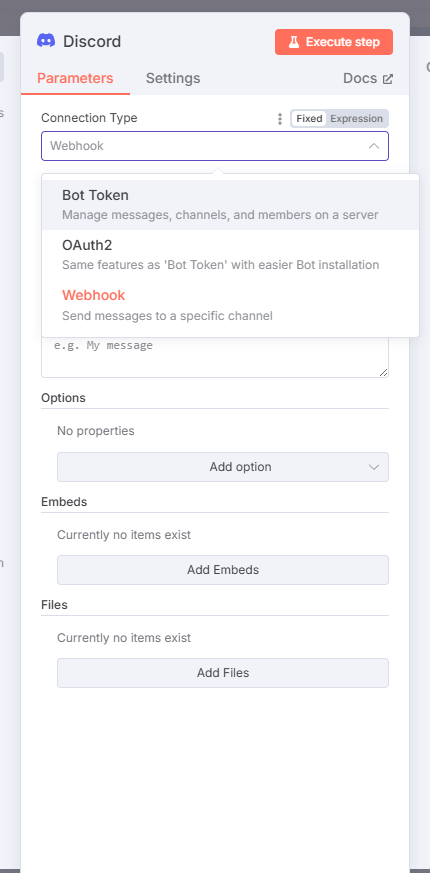The width and height of the screenshot is (430, 873).
Task: Choose the OAuth2 connection type
Action: (x=230, y=254)
